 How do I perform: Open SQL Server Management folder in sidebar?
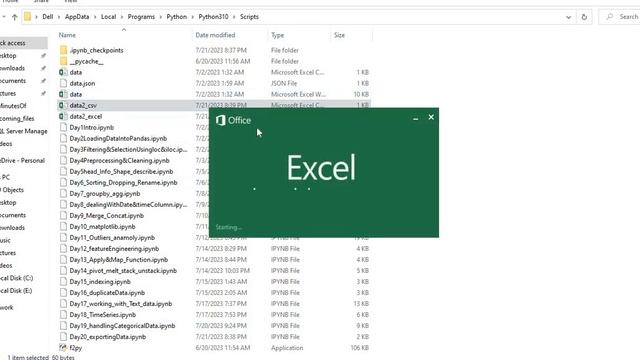pos(24,131)
